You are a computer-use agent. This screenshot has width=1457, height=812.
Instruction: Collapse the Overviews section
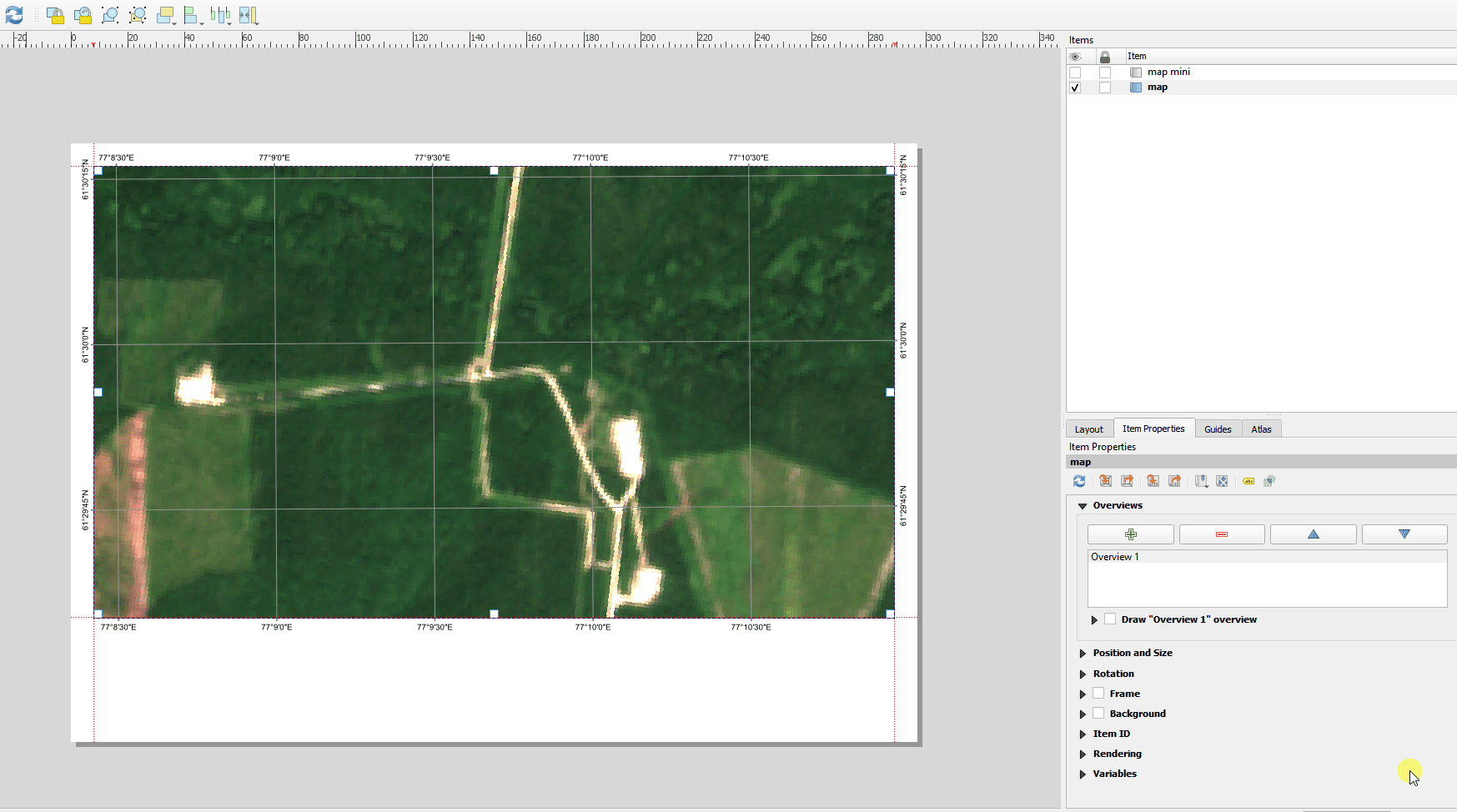(x=1083, y=506)
